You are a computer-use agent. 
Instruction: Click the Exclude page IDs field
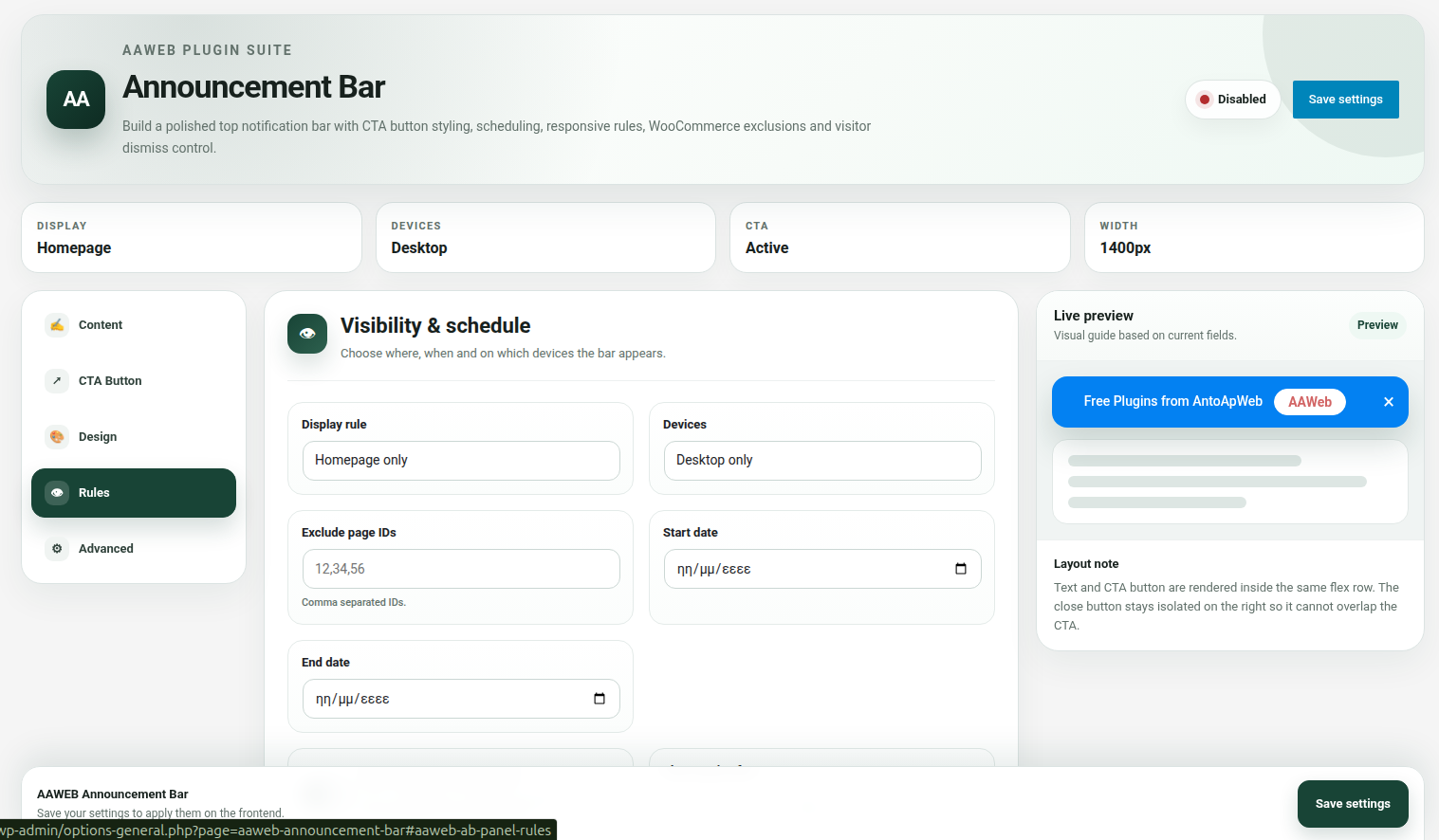461,569
